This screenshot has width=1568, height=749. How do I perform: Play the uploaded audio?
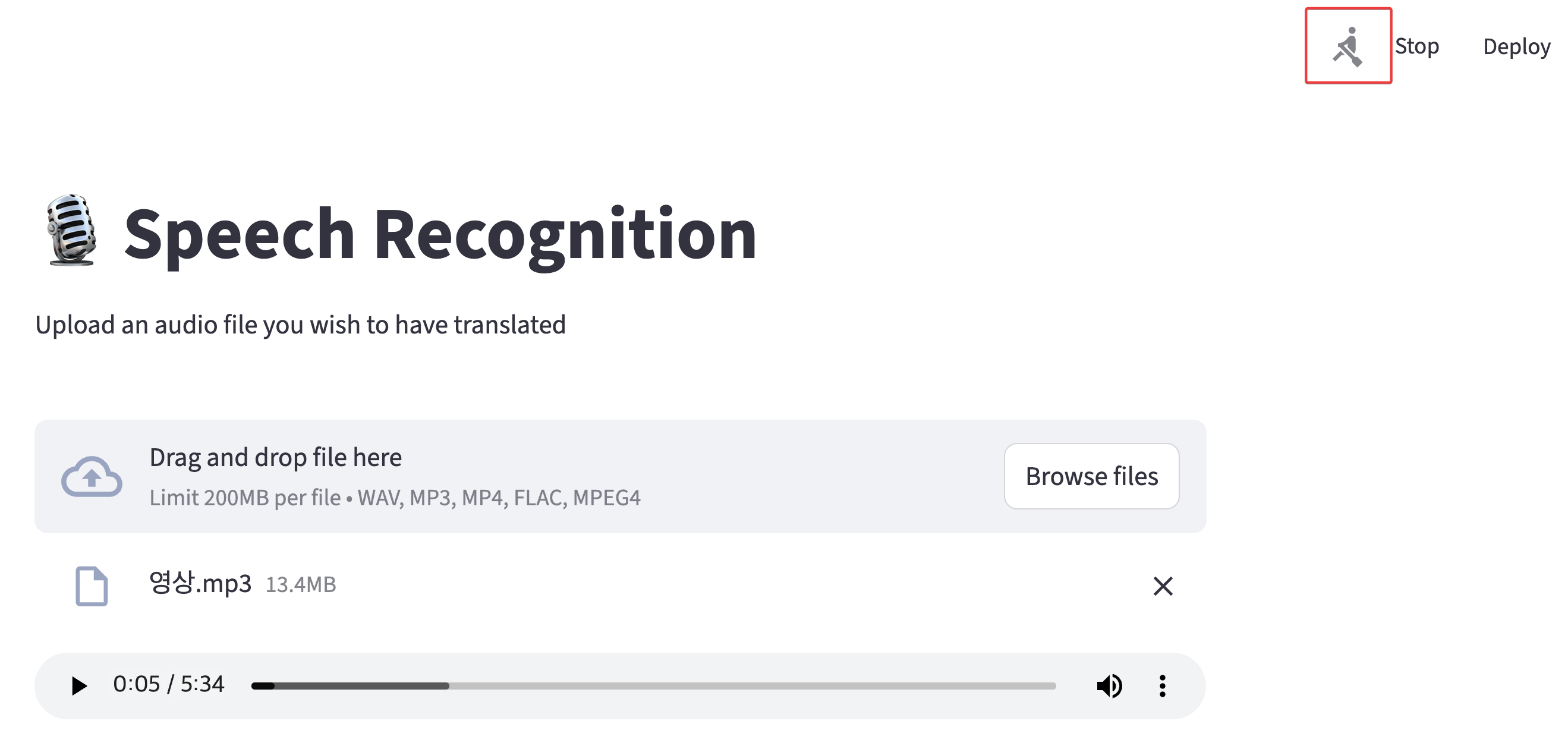[78, 685]
